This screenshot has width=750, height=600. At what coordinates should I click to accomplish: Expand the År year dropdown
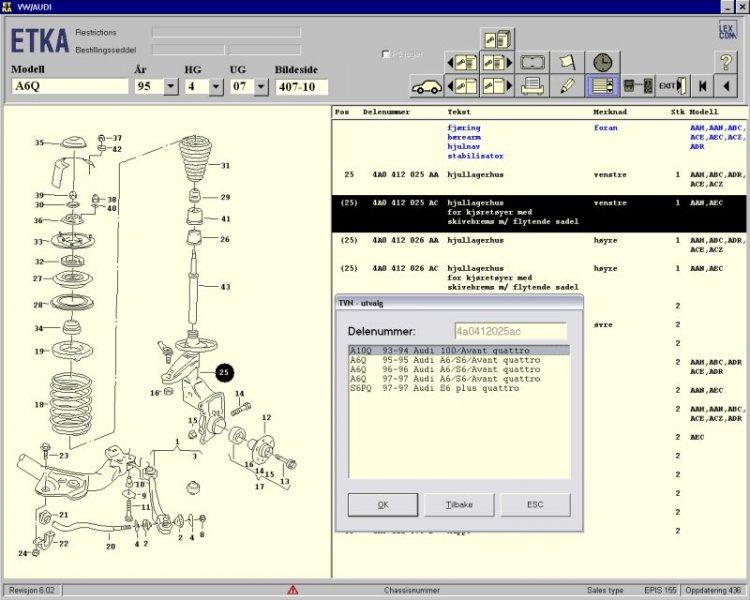(171, 87)
